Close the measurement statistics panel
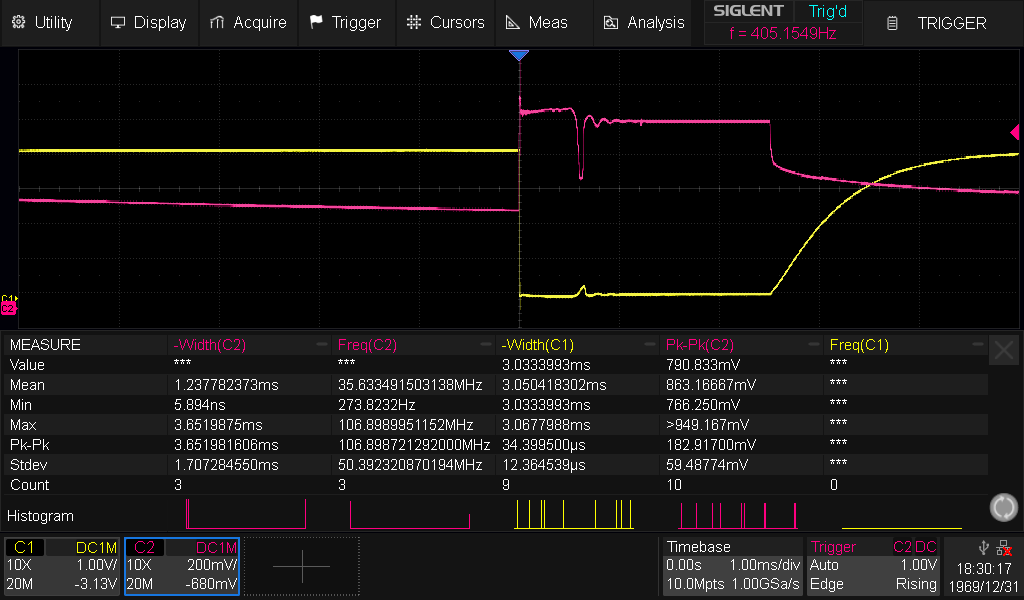1024x600 pixels. 1003,350
